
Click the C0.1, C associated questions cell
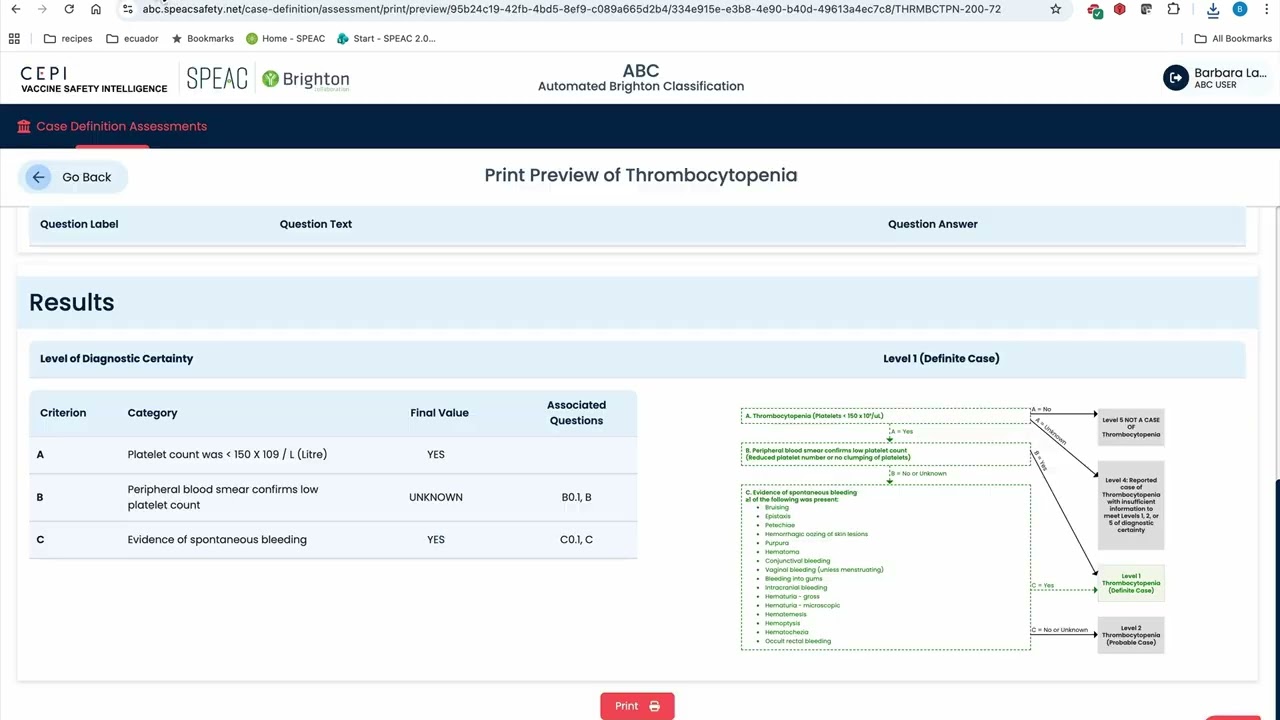(576, 539)
